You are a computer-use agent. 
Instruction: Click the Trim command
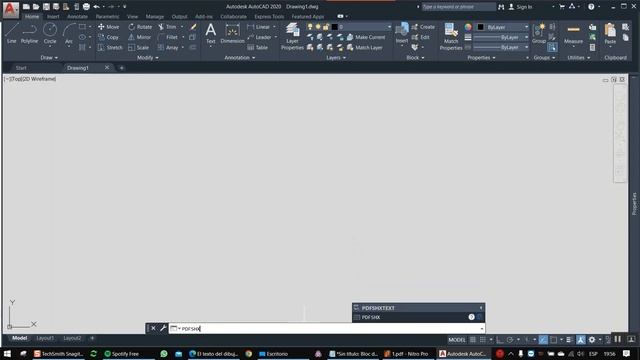pos(167,27)
